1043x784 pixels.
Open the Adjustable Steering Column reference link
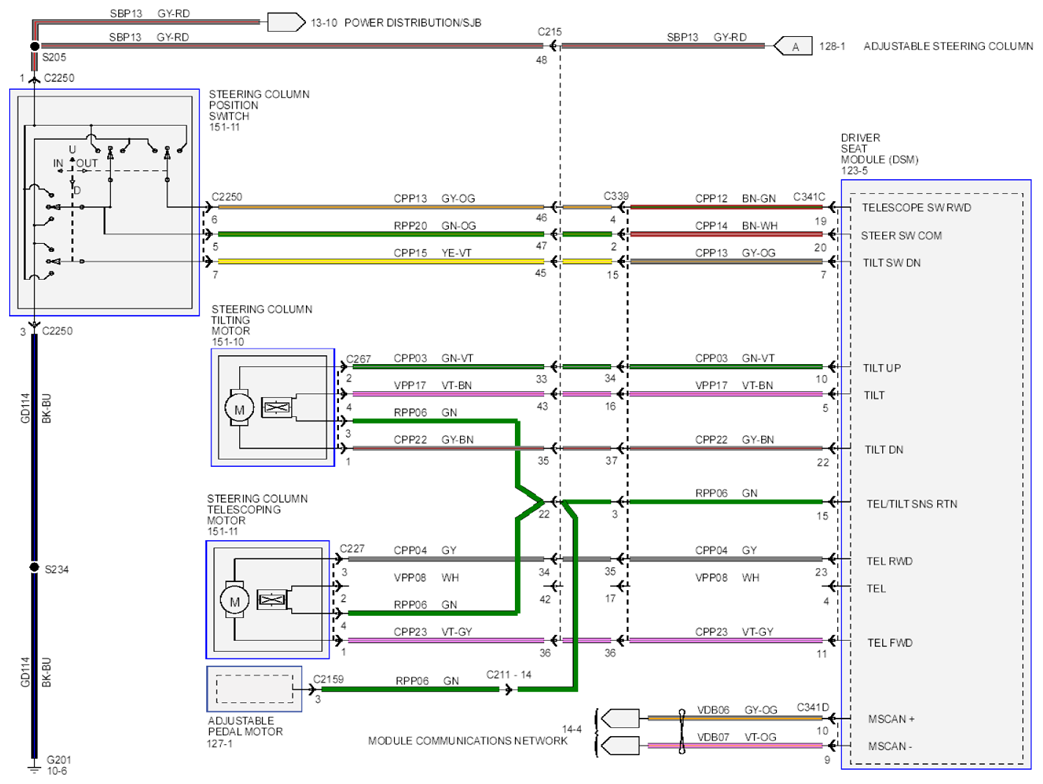948,47
